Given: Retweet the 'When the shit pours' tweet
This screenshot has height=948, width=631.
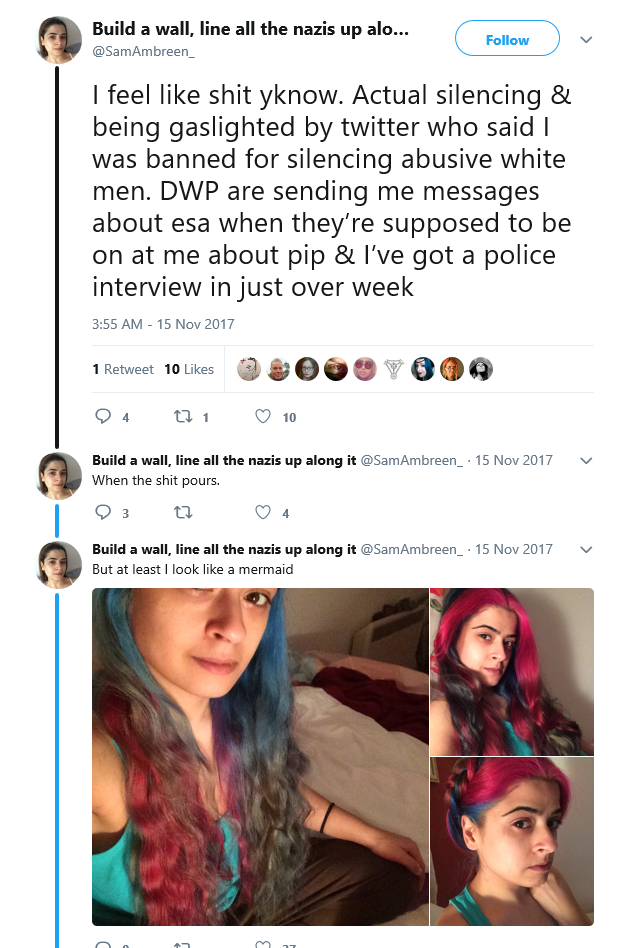Looking at the screenshot, I should (x=183, y=513).
